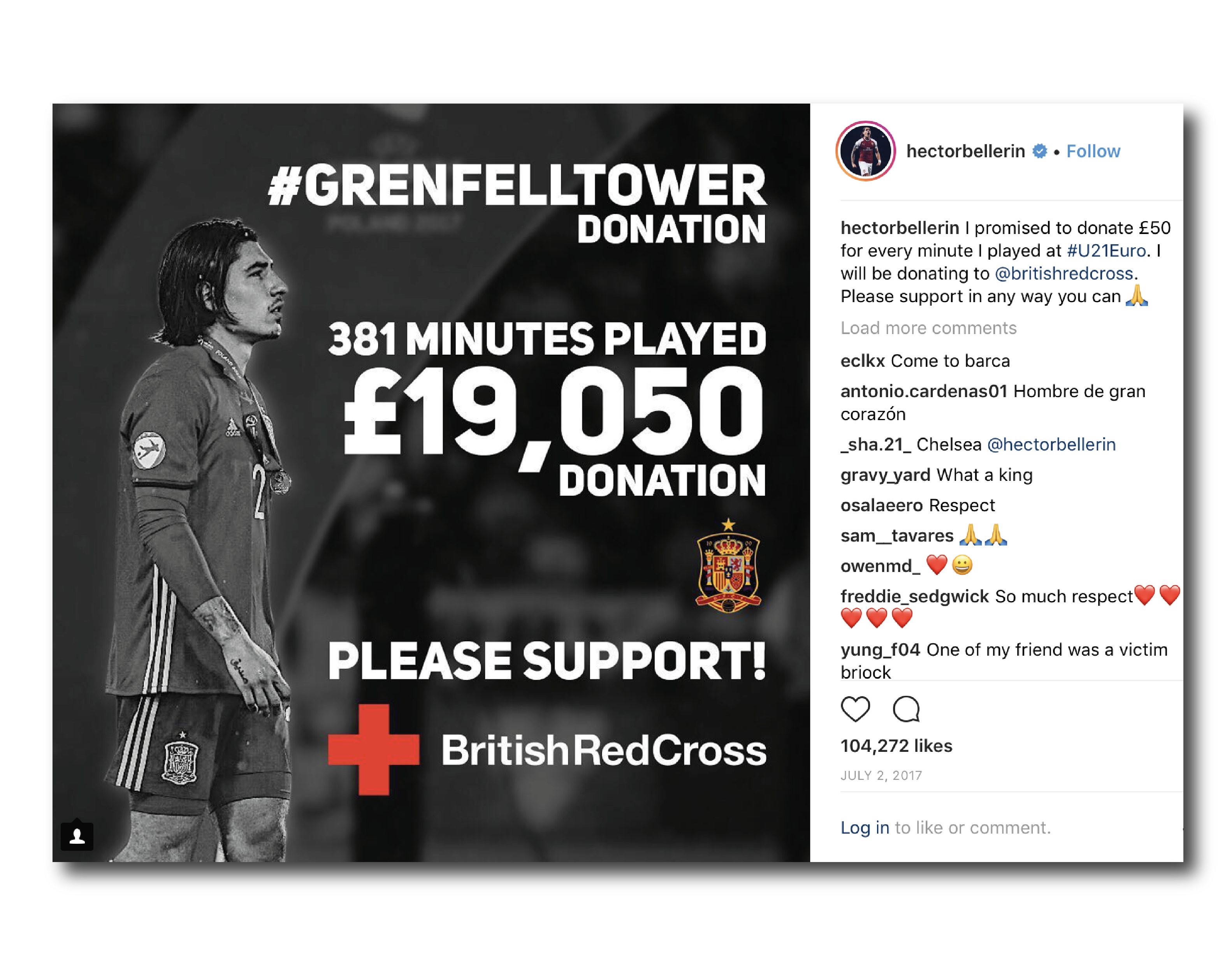The image size is (1232, 966).
Task: Expand Load more comments
Action: [928, 328]
